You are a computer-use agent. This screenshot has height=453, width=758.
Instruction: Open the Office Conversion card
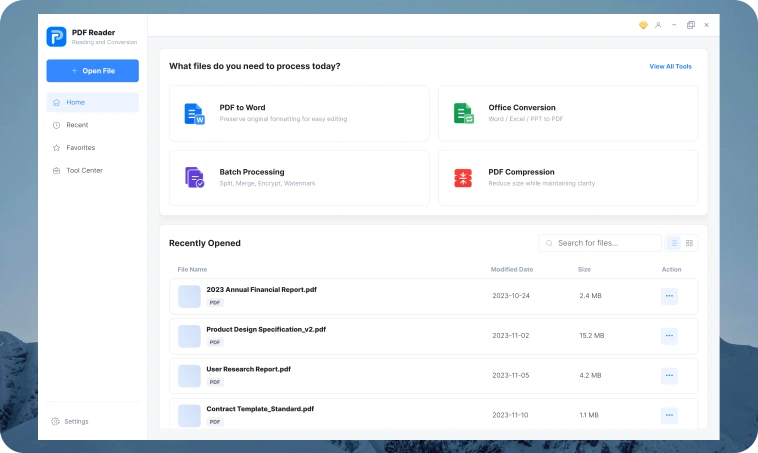(x=568, y=114)
